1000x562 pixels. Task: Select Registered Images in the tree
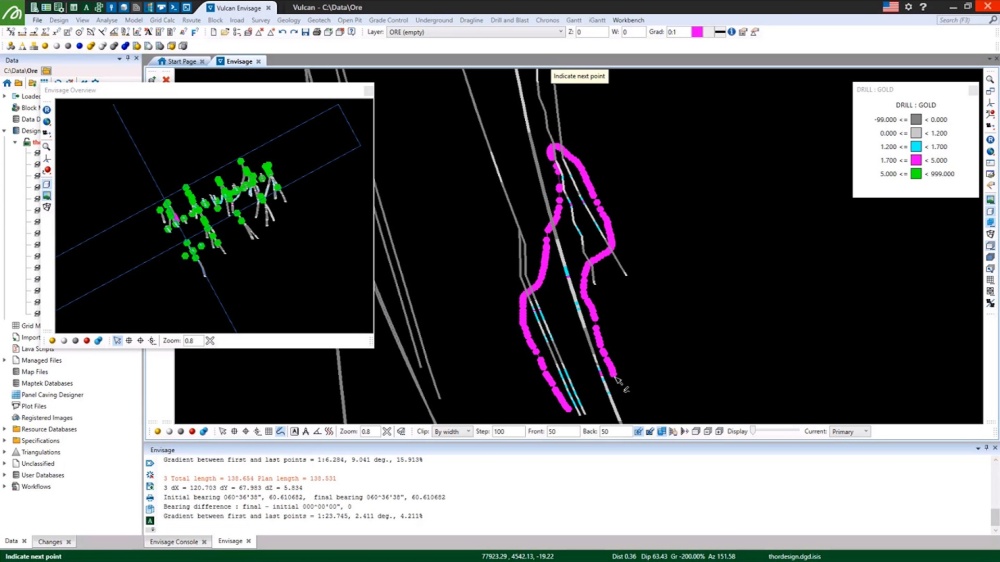pyautogui.click(x=47, y=418)
